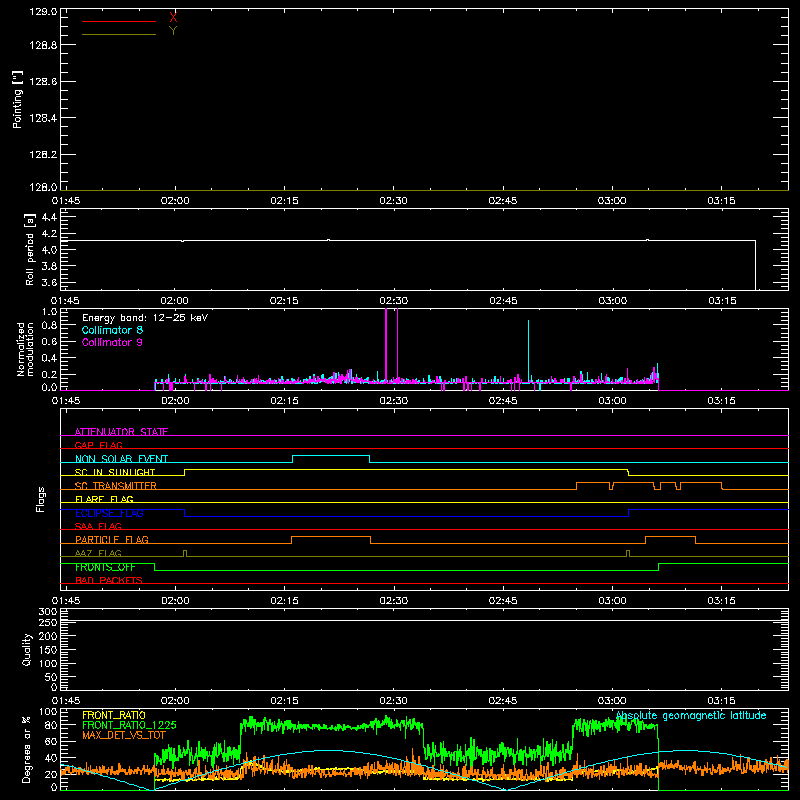800x800 pixels.
Task: Click the BAD_PACKETS flag label
Action: pyautogui.click(x=109, y=580)
